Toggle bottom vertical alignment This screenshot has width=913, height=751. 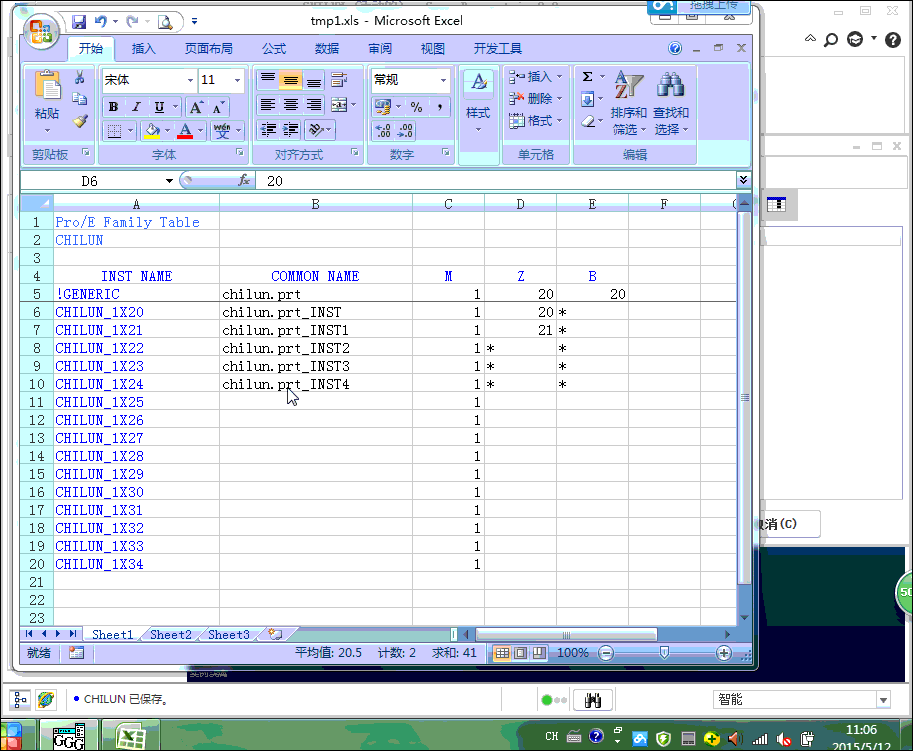313,80
